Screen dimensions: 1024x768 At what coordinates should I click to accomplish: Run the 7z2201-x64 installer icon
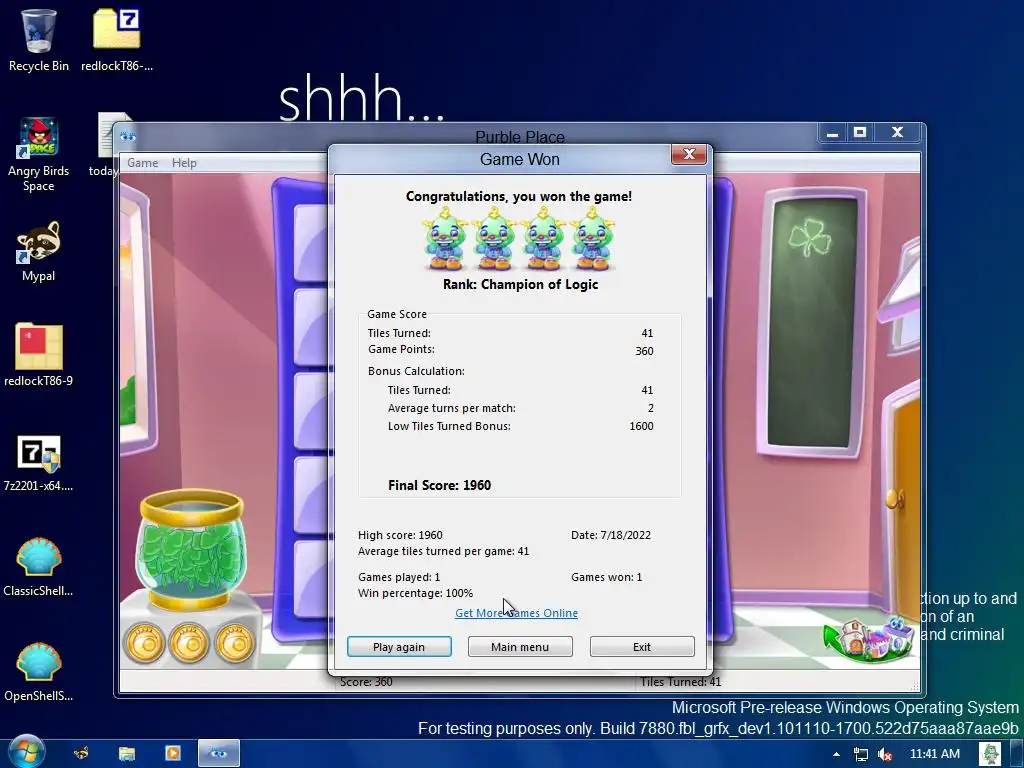tap(39, 461)
